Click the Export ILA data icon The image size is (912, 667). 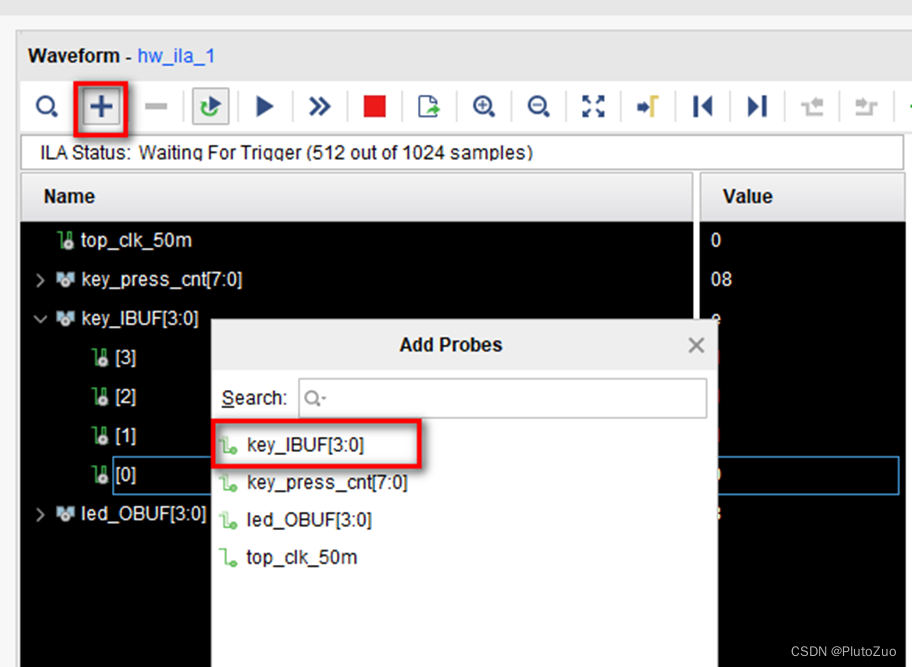427,106
